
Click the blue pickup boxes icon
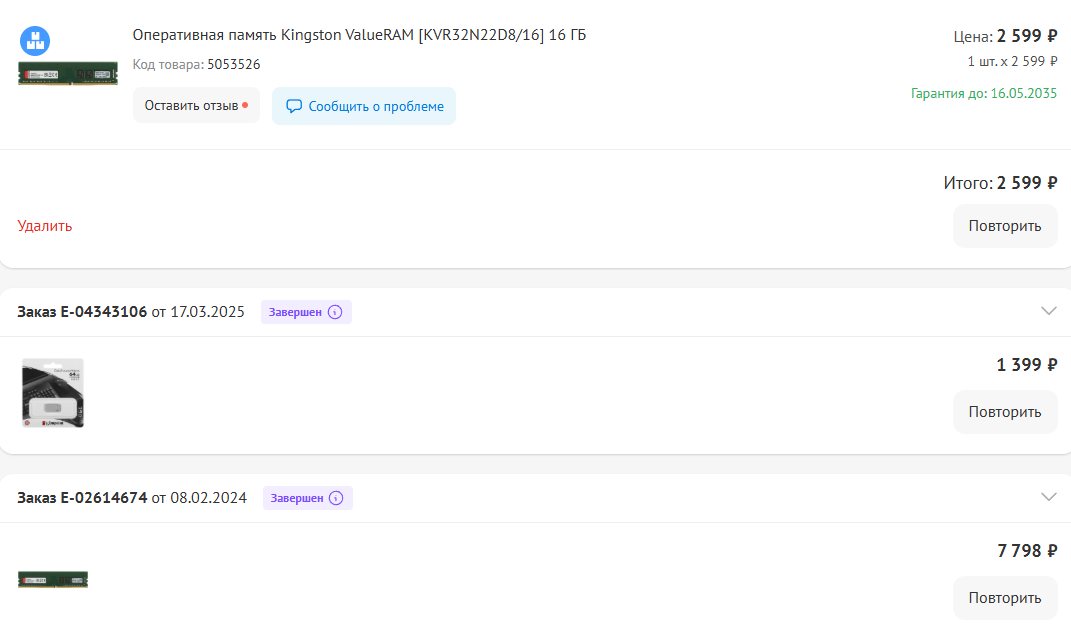(x=35, y=41)
